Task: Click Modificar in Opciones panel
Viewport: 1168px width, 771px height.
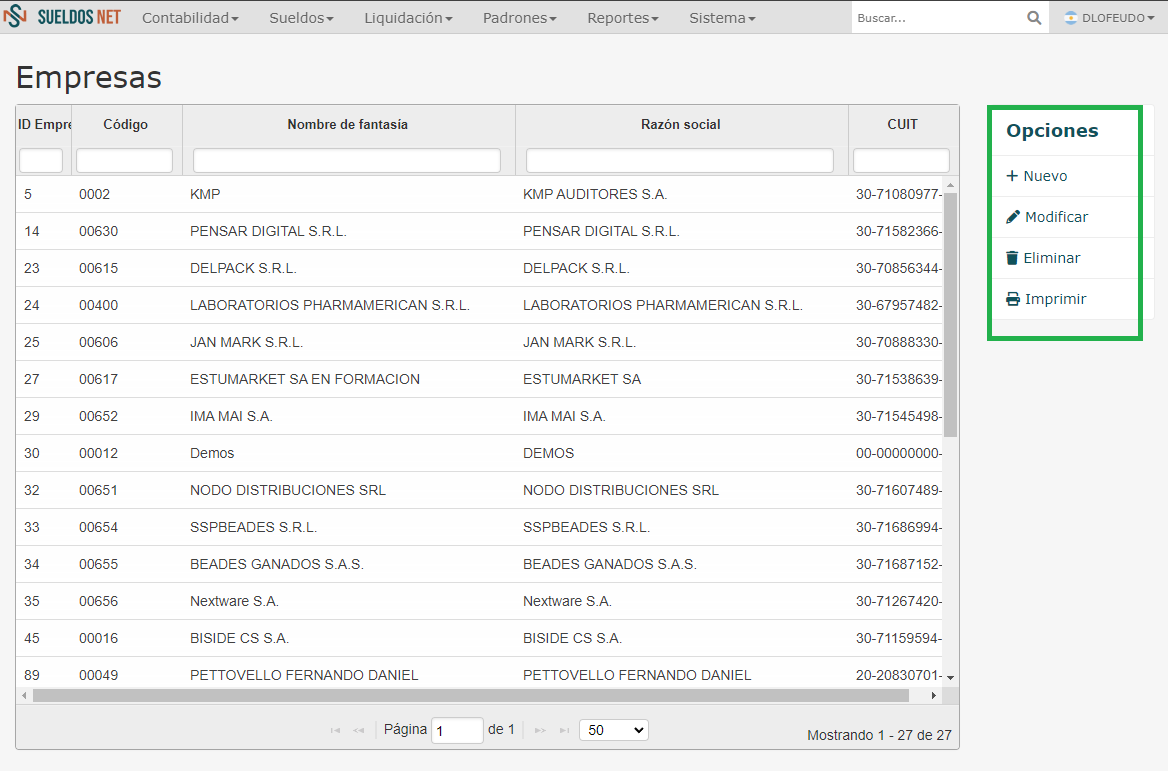Action: pyautogui.click(x=1047, y=217)
